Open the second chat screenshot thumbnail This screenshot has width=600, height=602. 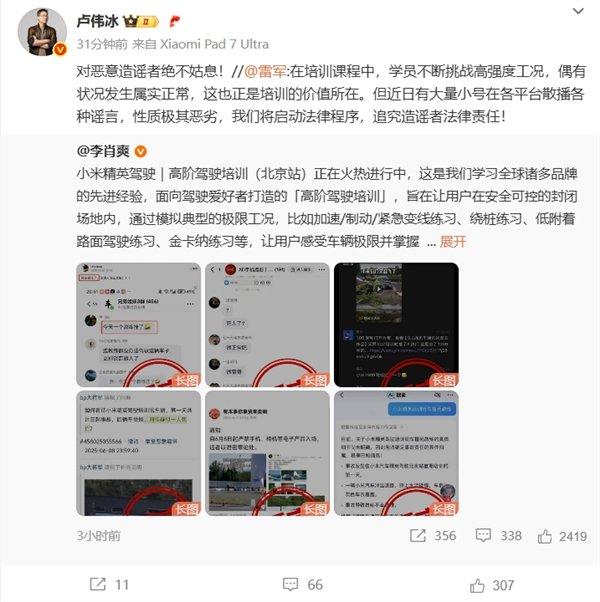(x=268, y=325)
